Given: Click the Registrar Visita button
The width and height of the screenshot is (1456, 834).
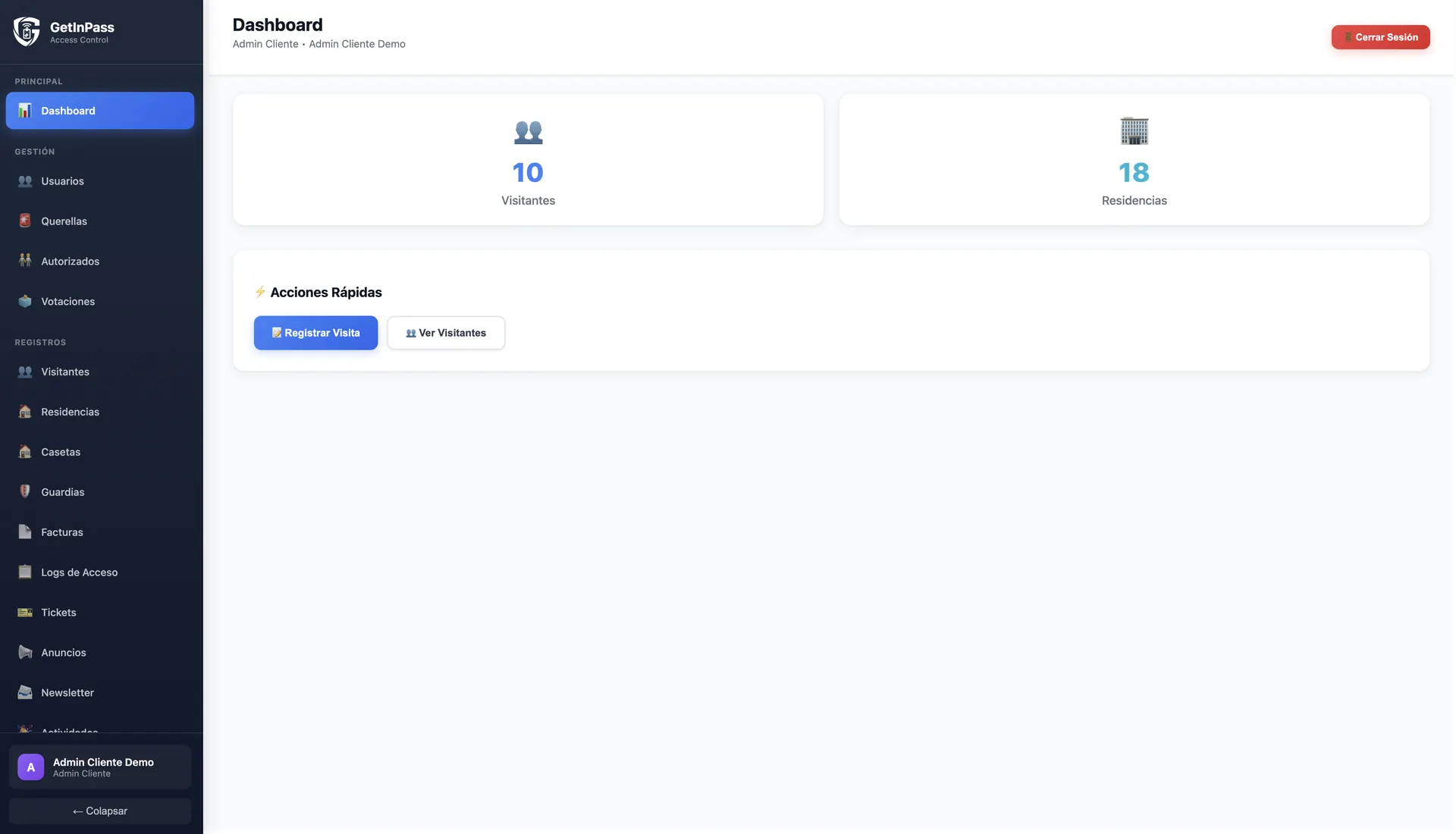Looking at the screenshot, I should (315, 333).
